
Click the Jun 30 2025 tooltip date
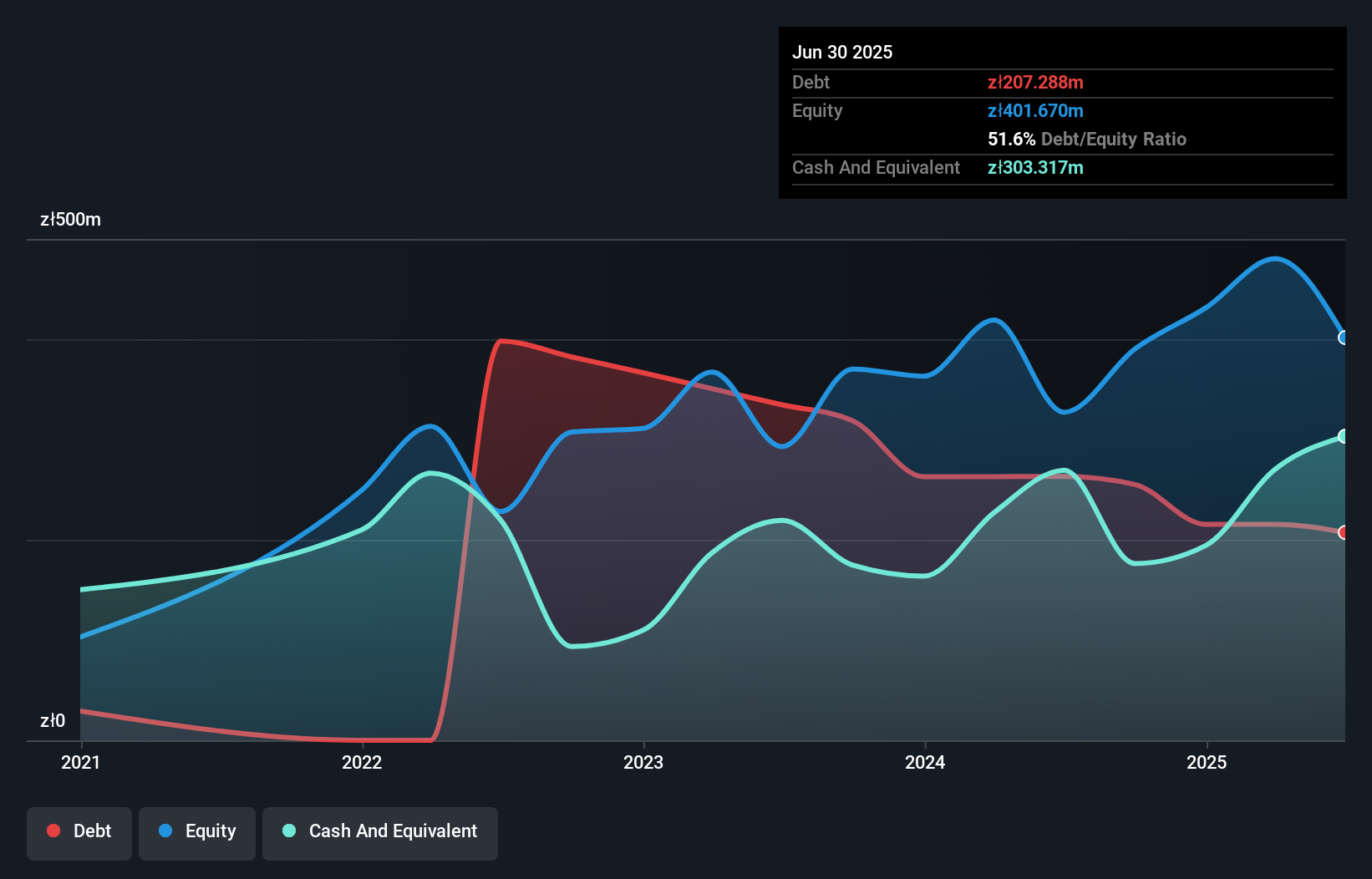point(842,52)
